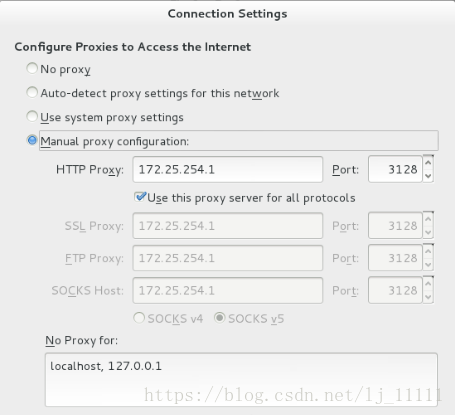455x415 pixels.
Task: Select Use system proxy settings
Action: pyautogui.click(x=32, y=116)
